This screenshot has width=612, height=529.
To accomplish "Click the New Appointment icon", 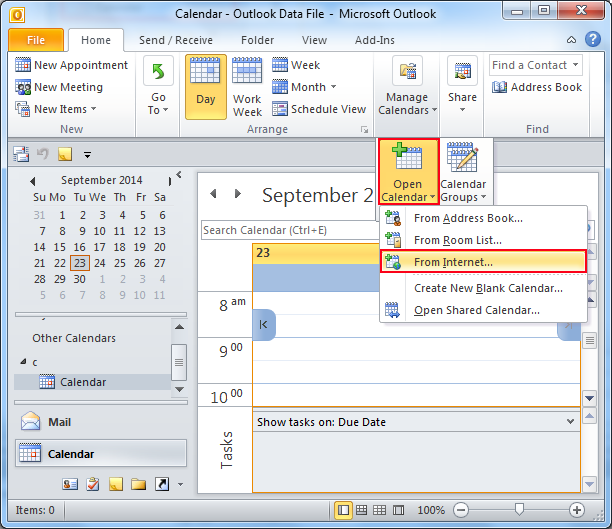I will (x=23, y=65).
